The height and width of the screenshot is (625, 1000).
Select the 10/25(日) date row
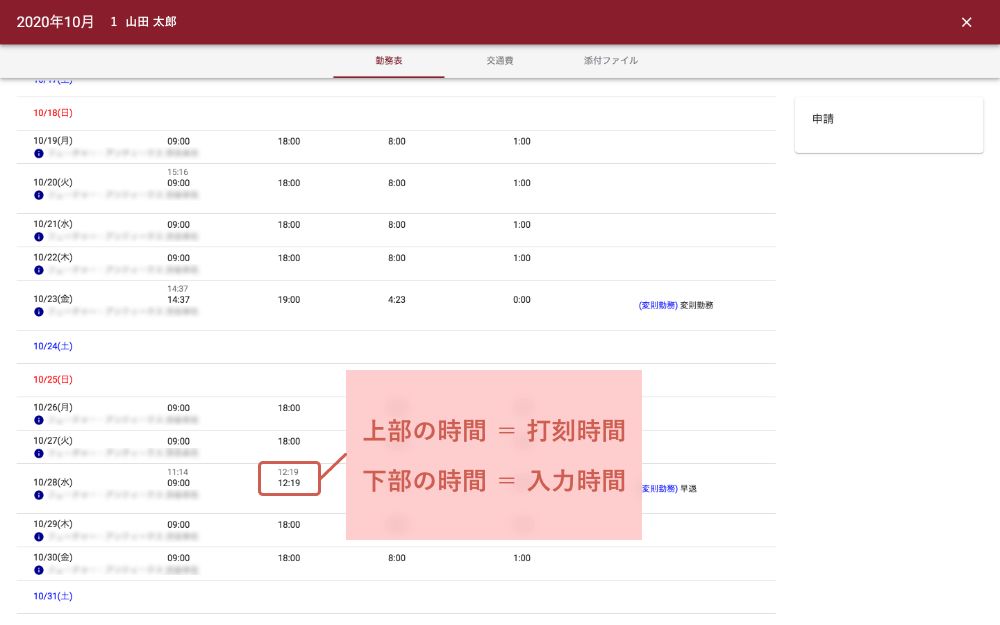click(x=53, y=380)
